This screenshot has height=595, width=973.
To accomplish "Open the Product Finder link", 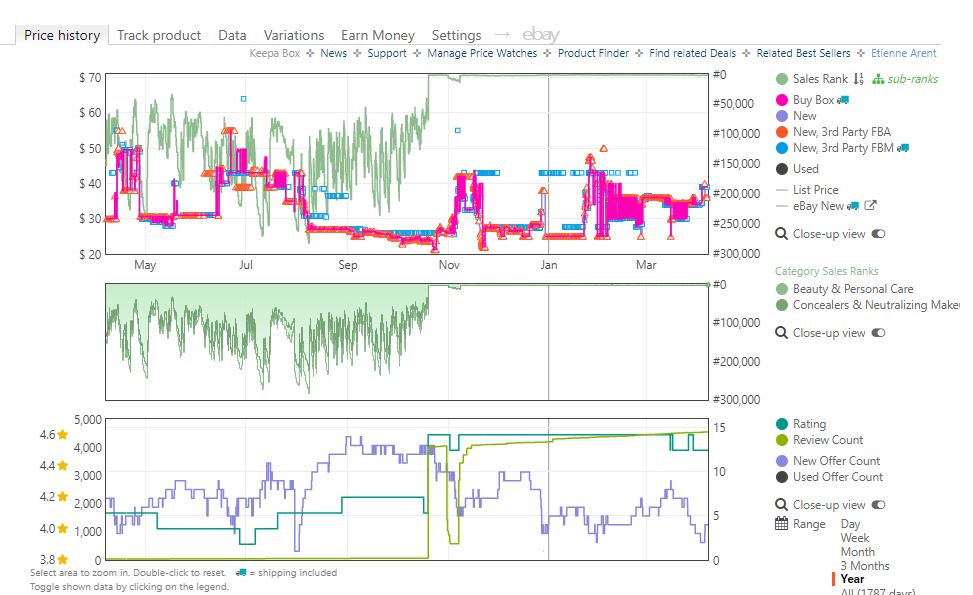I will (x=593, y=53).
